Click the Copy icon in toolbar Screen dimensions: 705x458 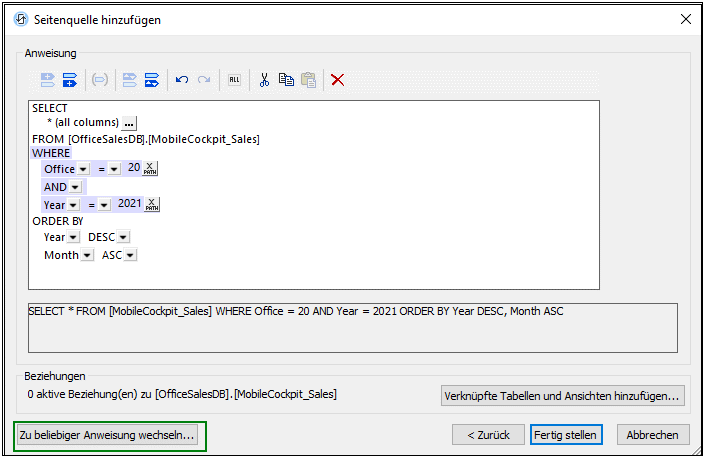click(286, 80)
